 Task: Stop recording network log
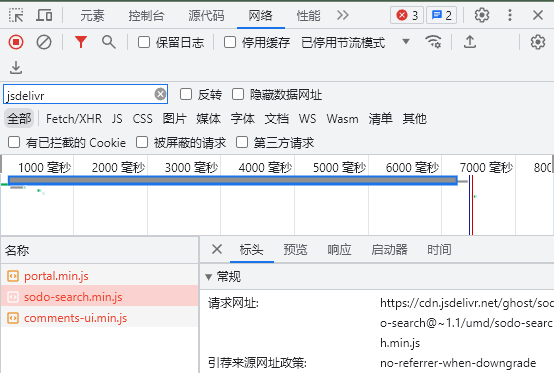(16, 42)
